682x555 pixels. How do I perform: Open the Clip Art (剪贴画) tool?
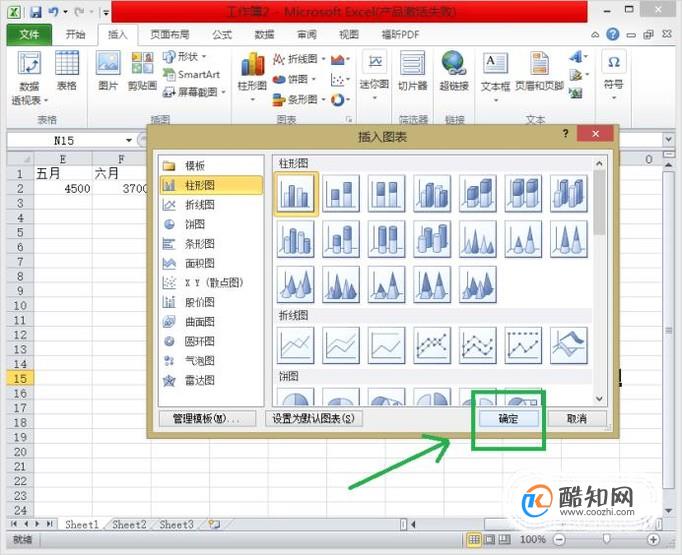pyautogui.click(x=142, y=71)
